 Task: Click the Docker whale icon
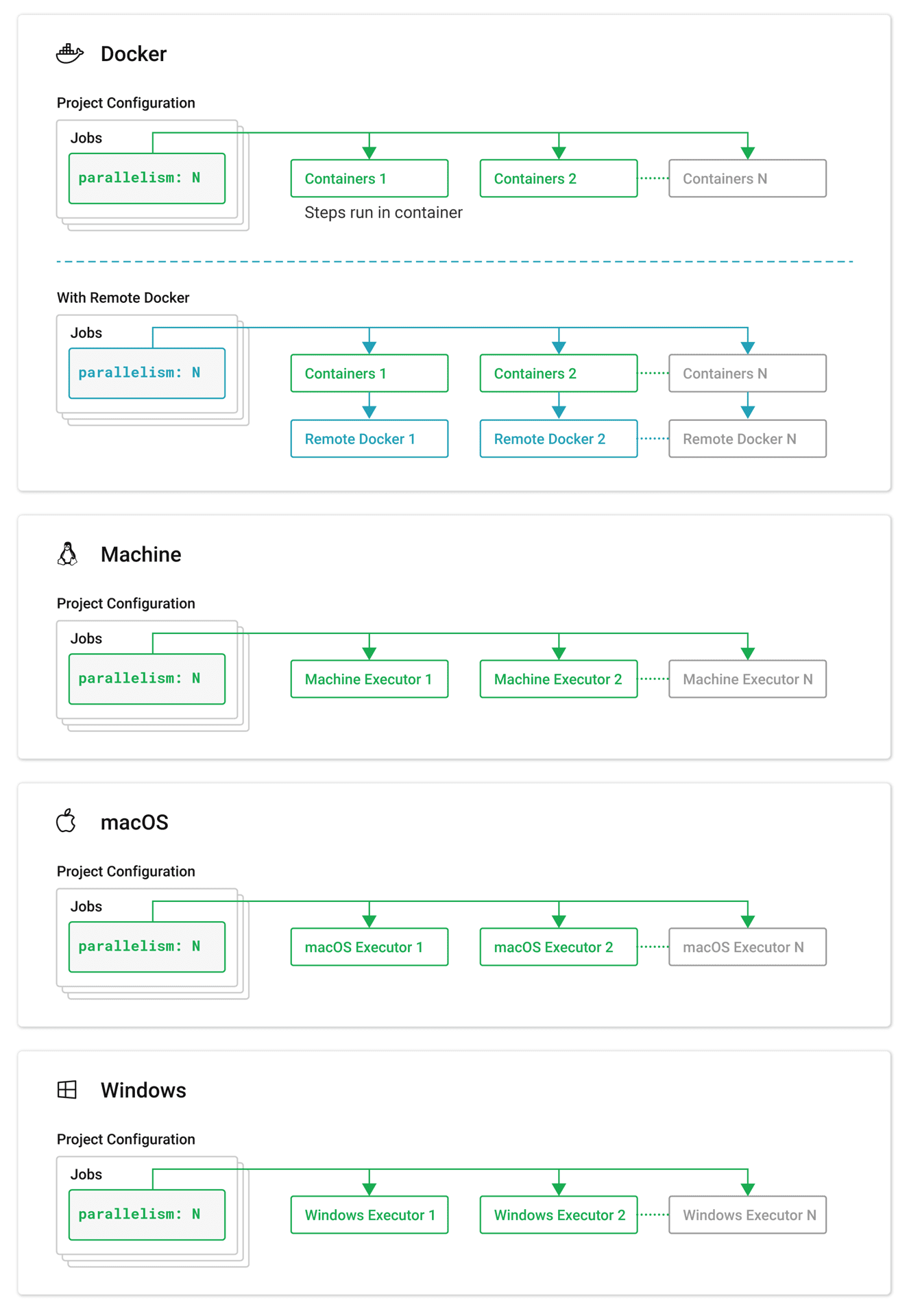pyautogui.click(x=70, y=53)
